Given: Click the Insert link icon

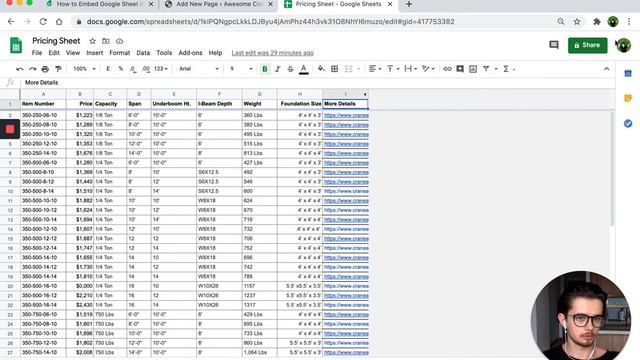Looking at the screenshot, I should pos(447,69).
